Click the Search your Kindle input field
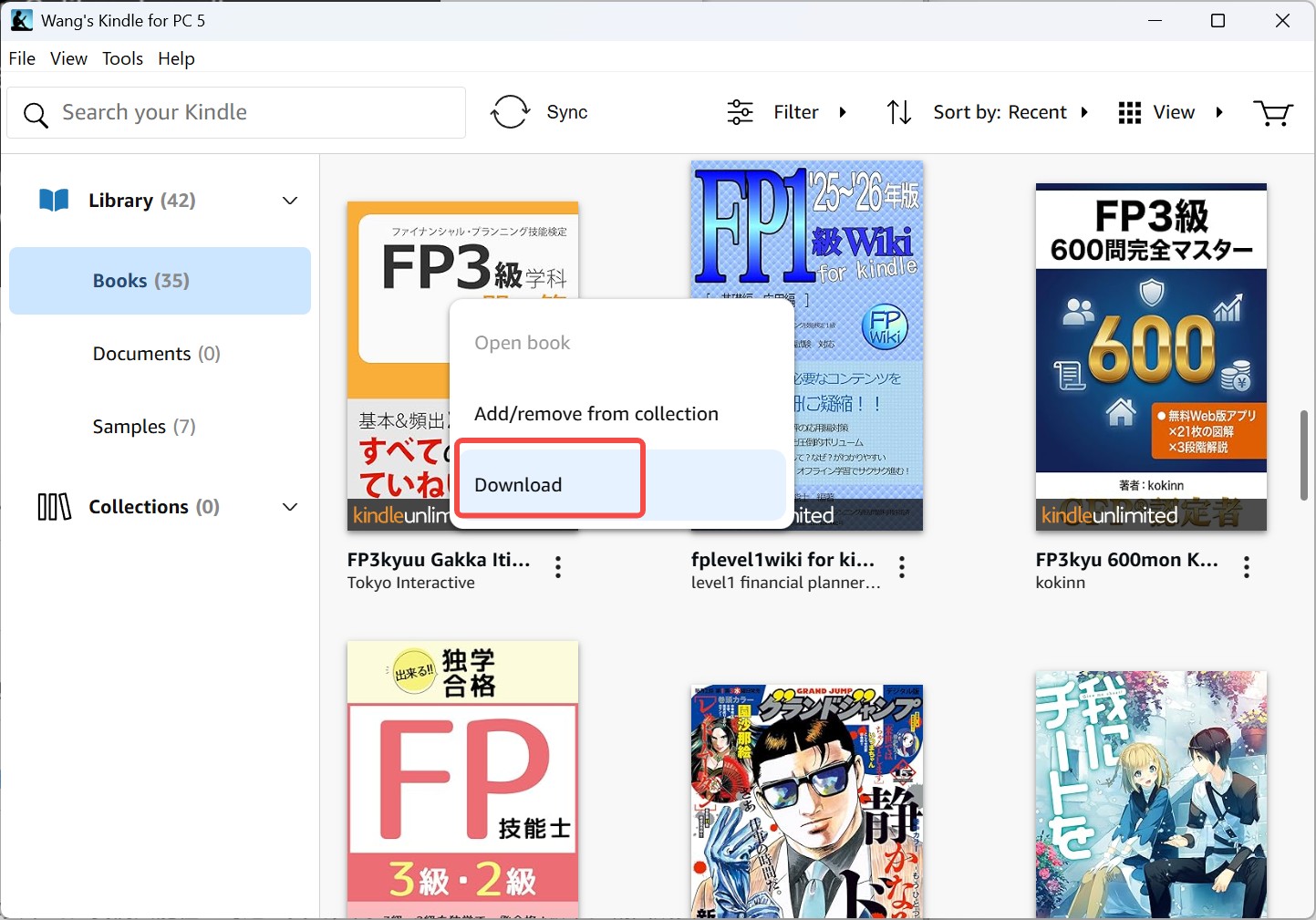 237,112
